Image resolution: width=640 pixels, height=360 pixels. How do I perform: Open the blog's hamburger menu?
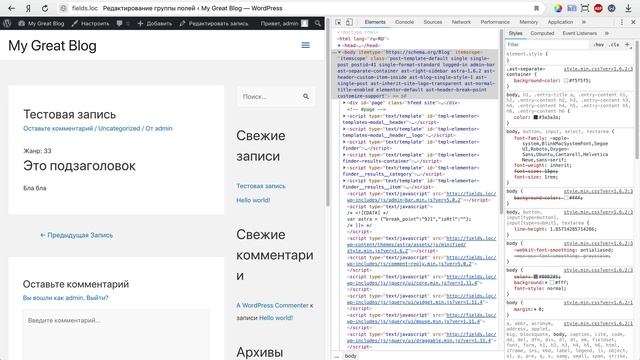coord(305,45)
